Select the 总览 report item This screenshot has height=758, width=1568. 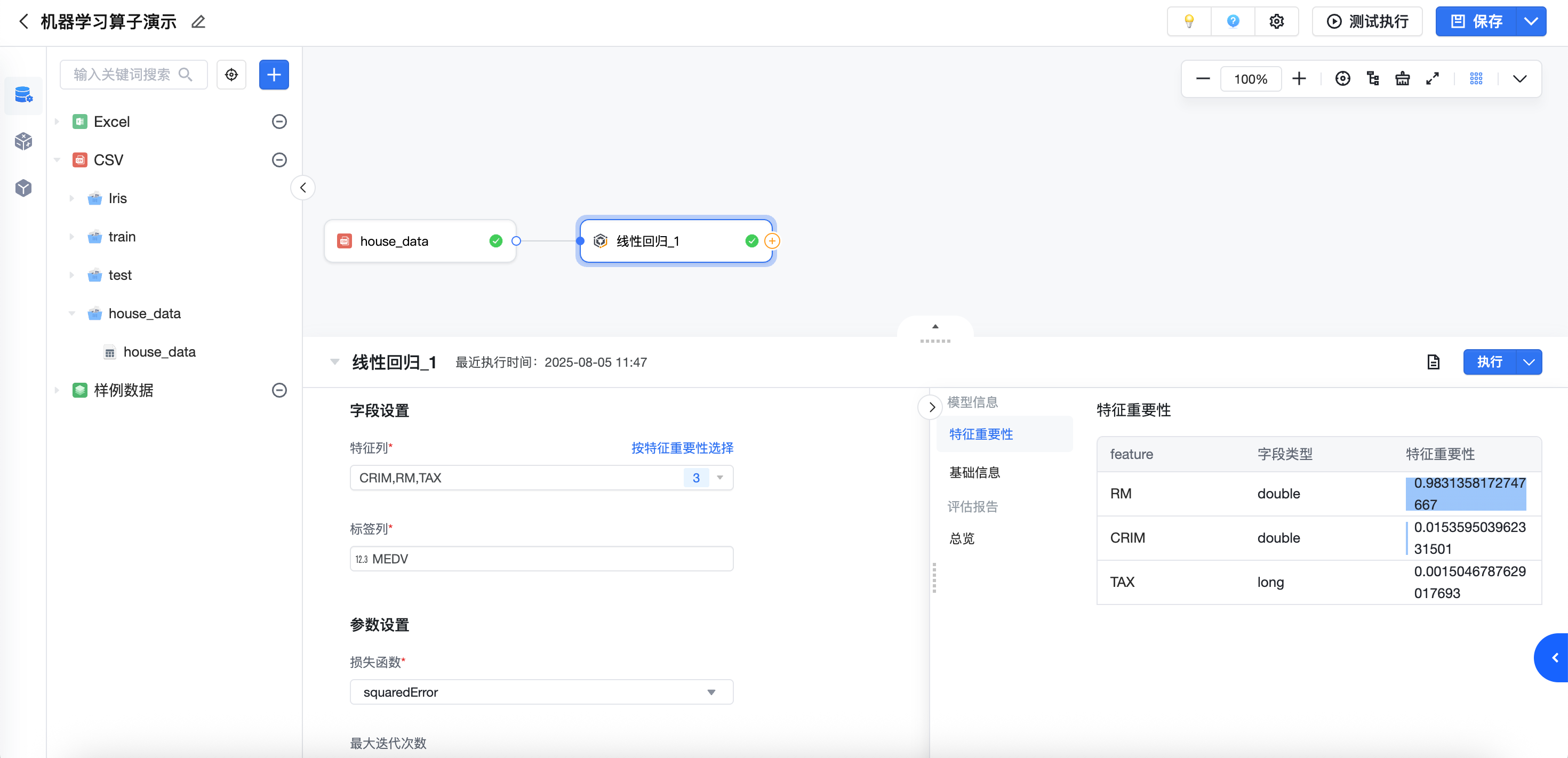[962, 538]
